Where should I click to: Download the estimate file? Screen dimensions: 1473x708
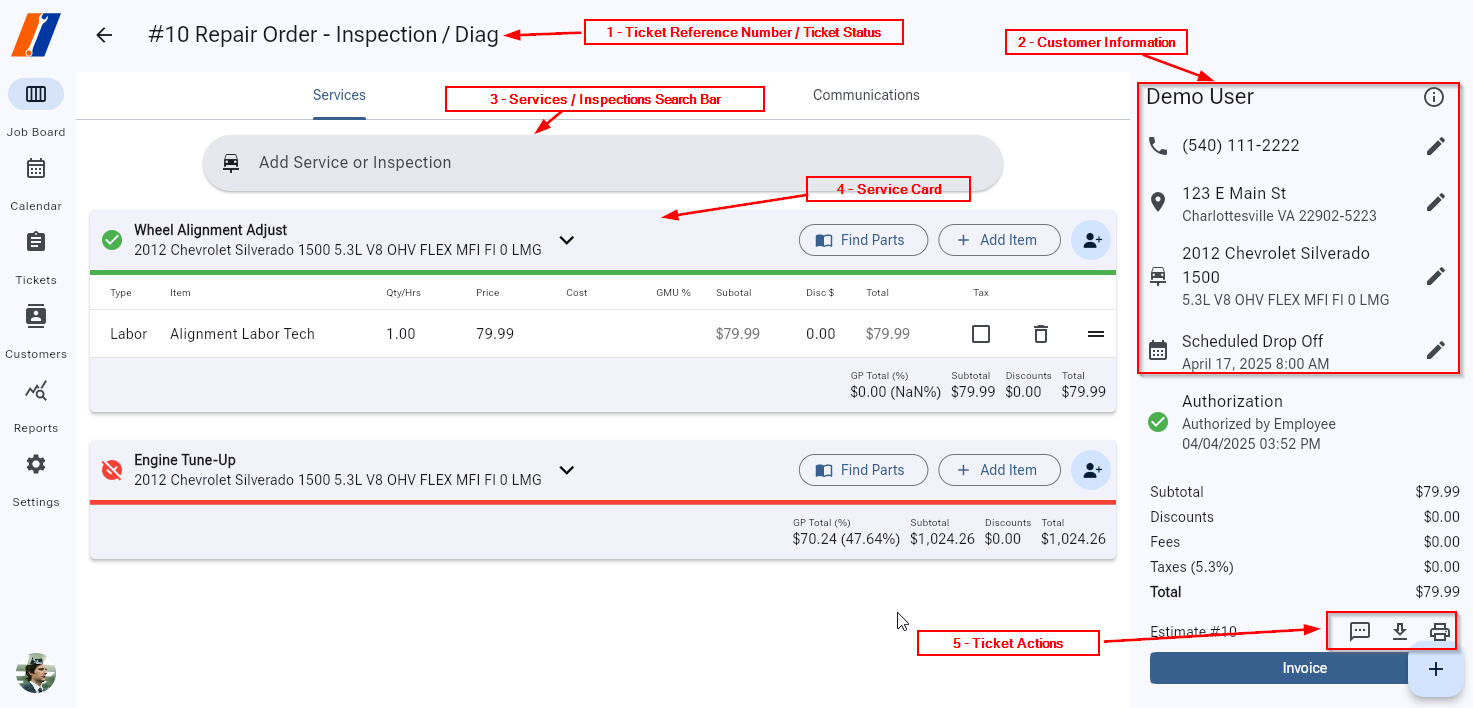[1400, 631]
